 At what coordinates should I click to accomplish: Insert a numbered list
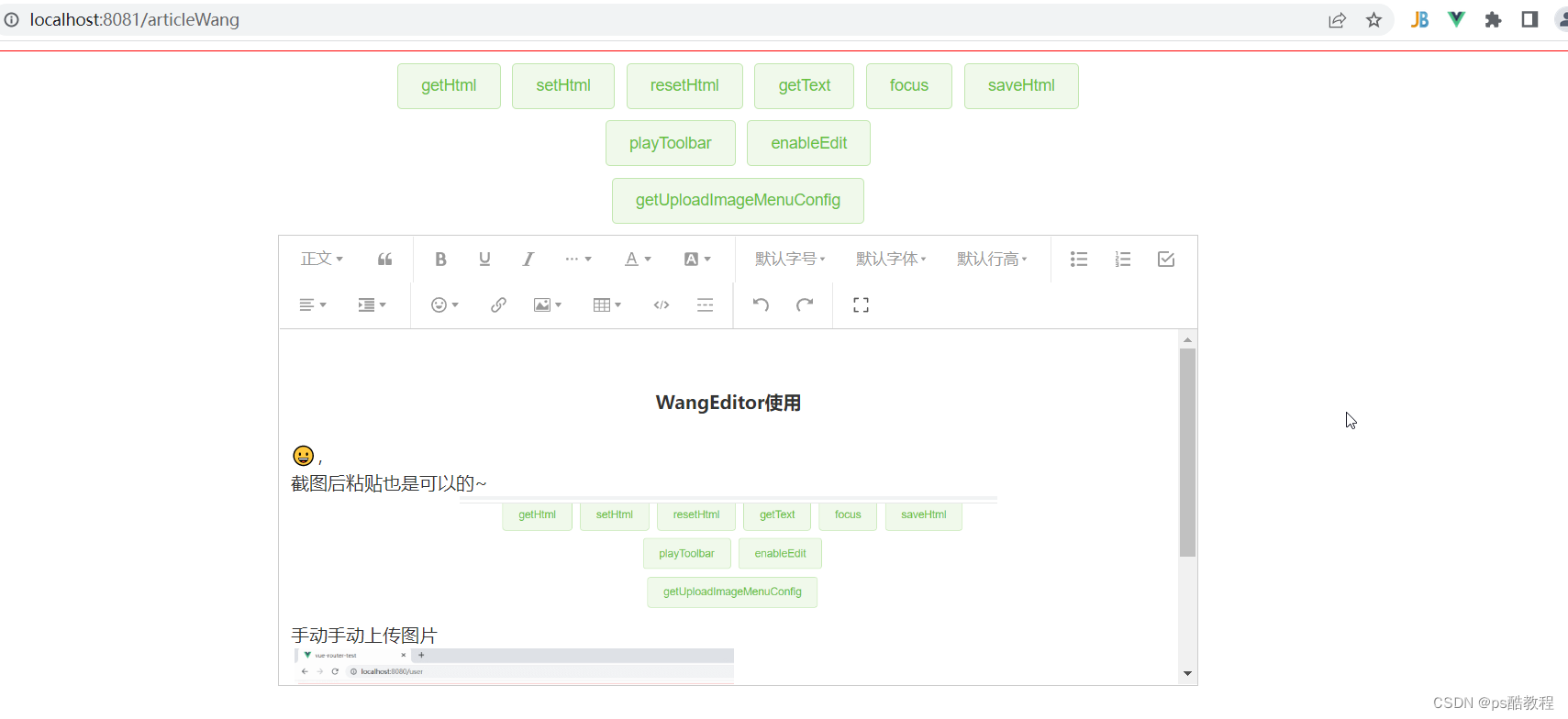[1123, 260]
